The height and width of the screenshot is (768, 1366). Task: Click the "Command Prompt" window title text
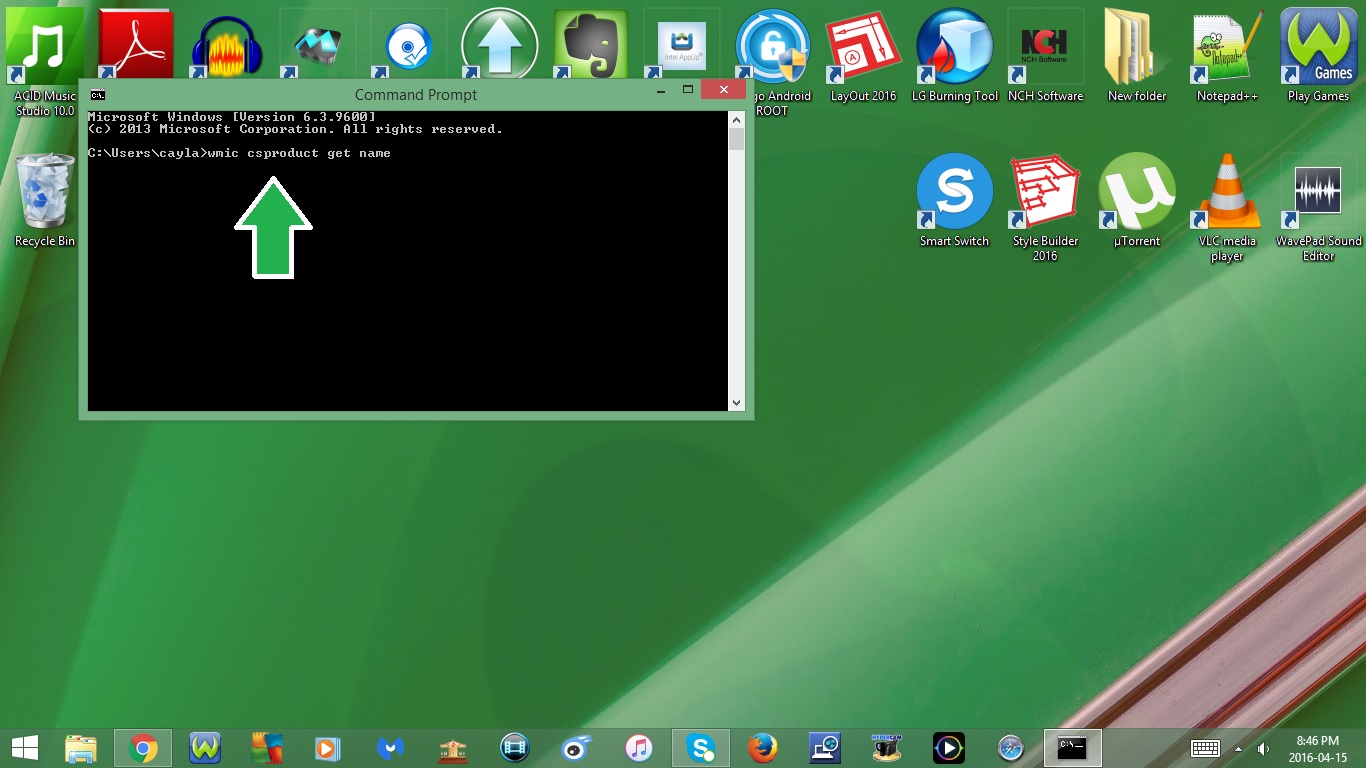pyautogui.click(x=416, y=95)
